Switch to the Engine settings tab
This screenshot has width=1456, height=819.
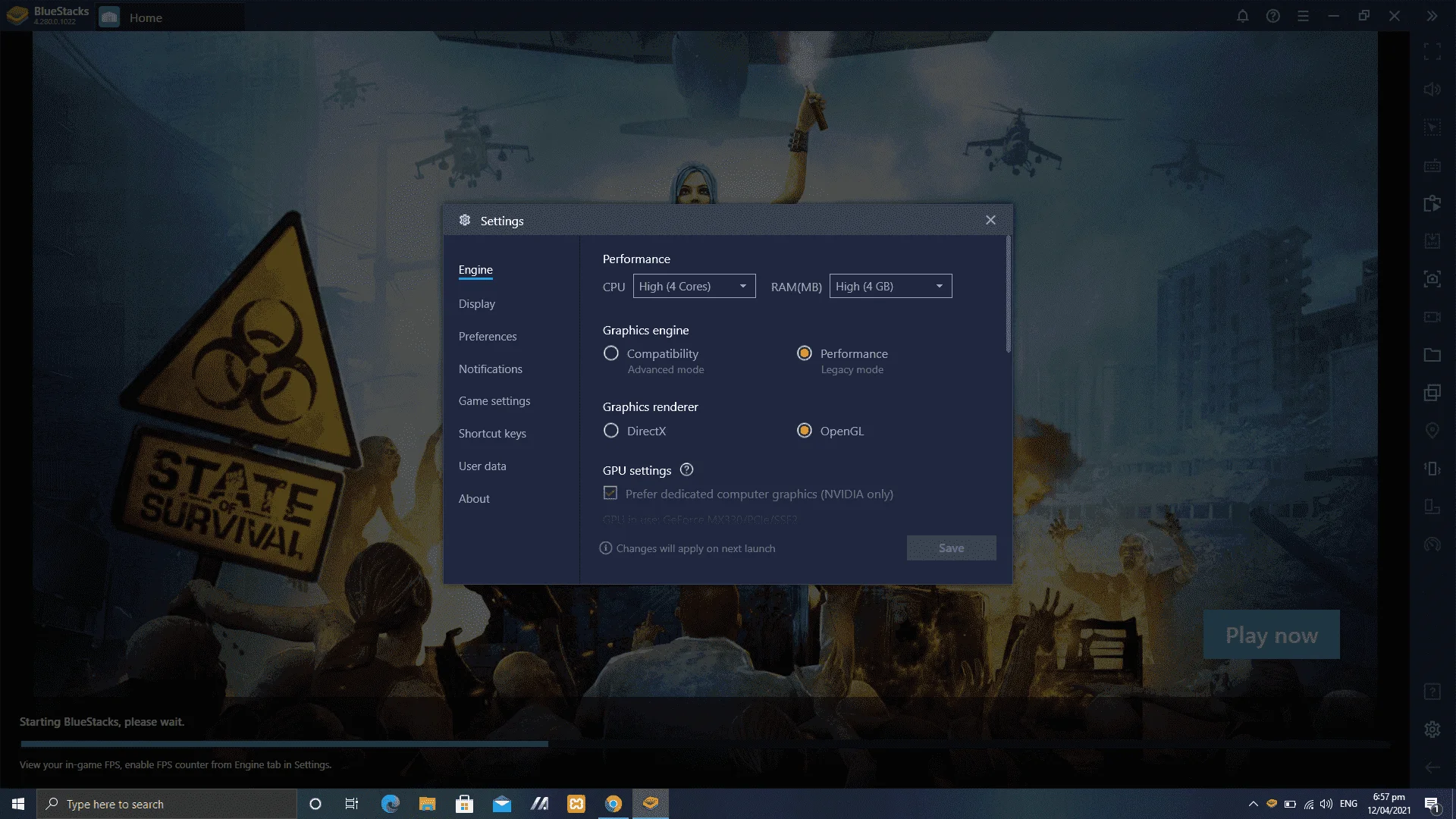(x=475, y=270)
